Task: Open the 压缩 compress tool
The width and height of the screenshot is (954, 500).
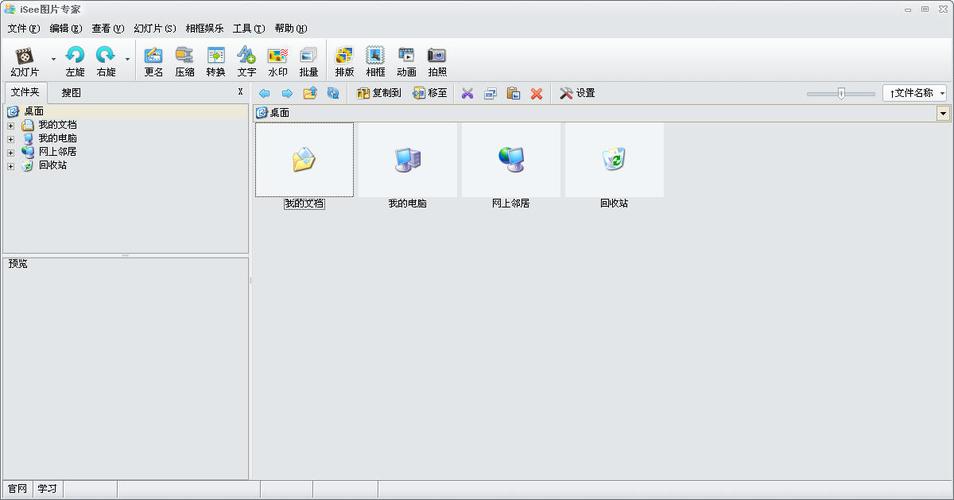Action: click(x=184, y=62)
